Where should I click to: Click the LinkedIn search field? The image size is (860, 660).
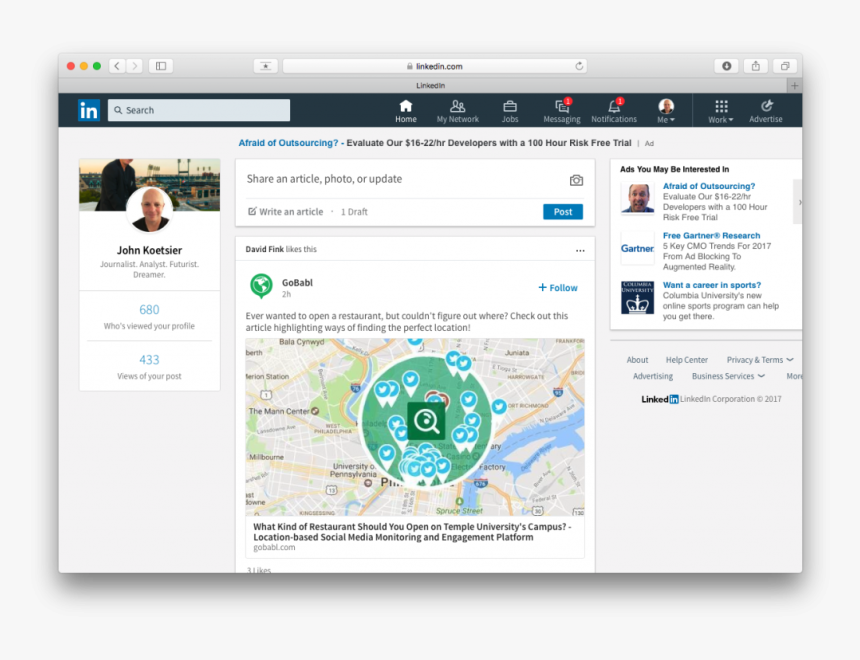tap(199, 110)
